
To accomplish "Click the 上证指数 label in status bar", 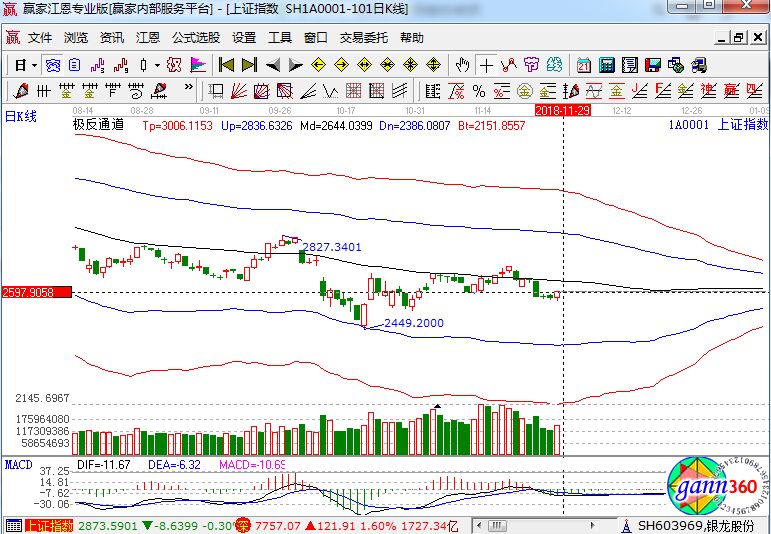I will [x=49, y=526].
